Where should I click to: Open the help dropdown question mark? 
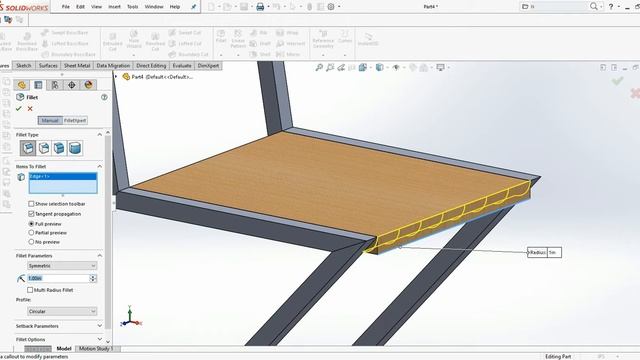coord(611,7)
